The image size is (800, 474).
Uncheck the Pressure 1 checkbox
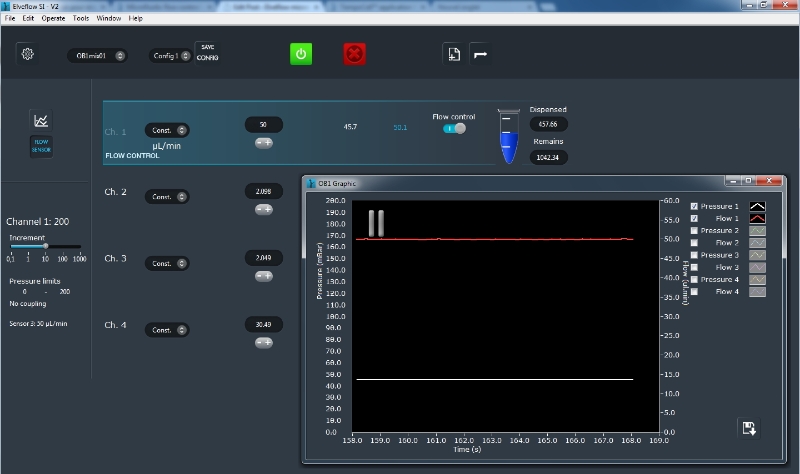pos(694,206)
